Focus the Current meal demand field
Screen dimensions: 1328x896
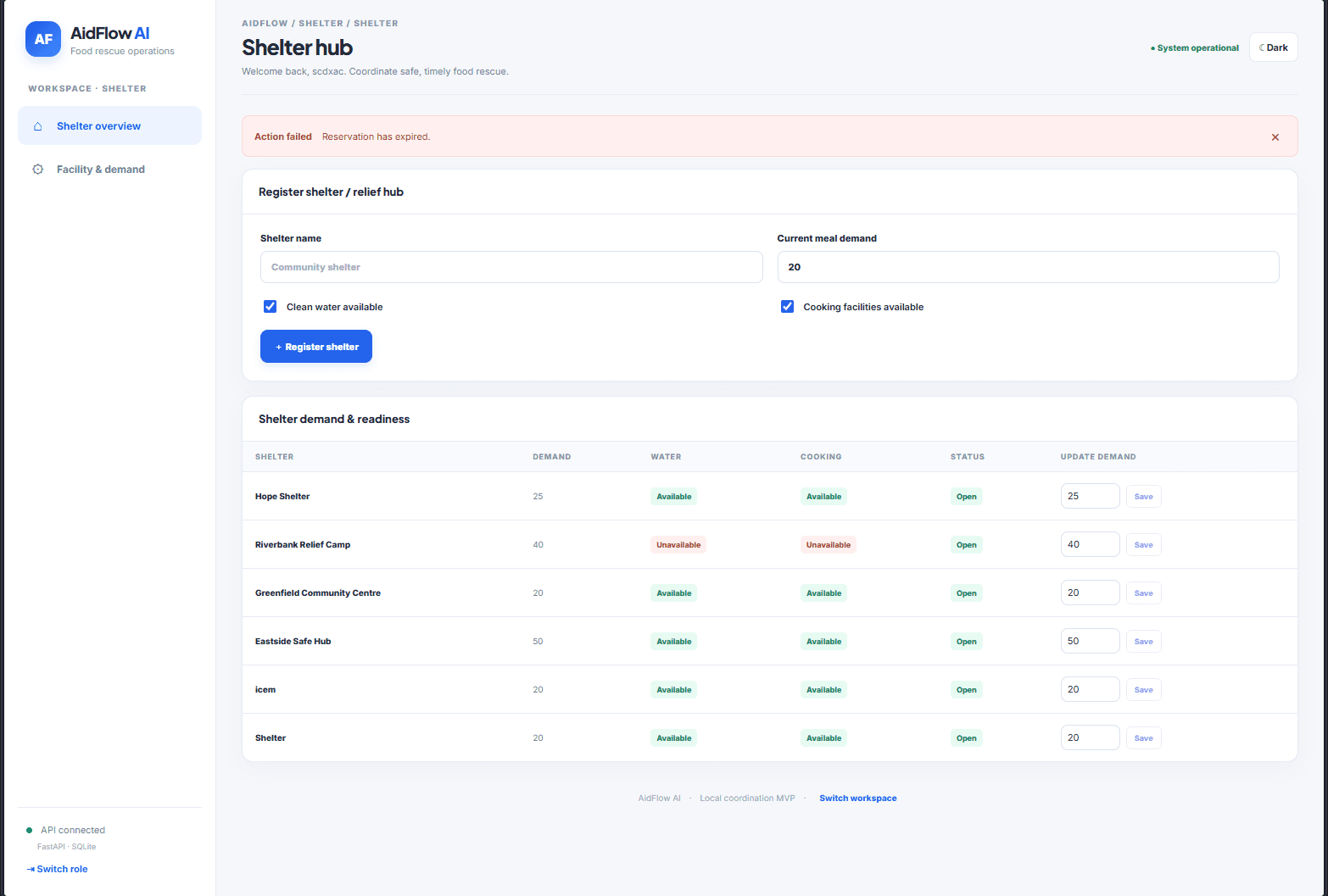point(1028,267)
